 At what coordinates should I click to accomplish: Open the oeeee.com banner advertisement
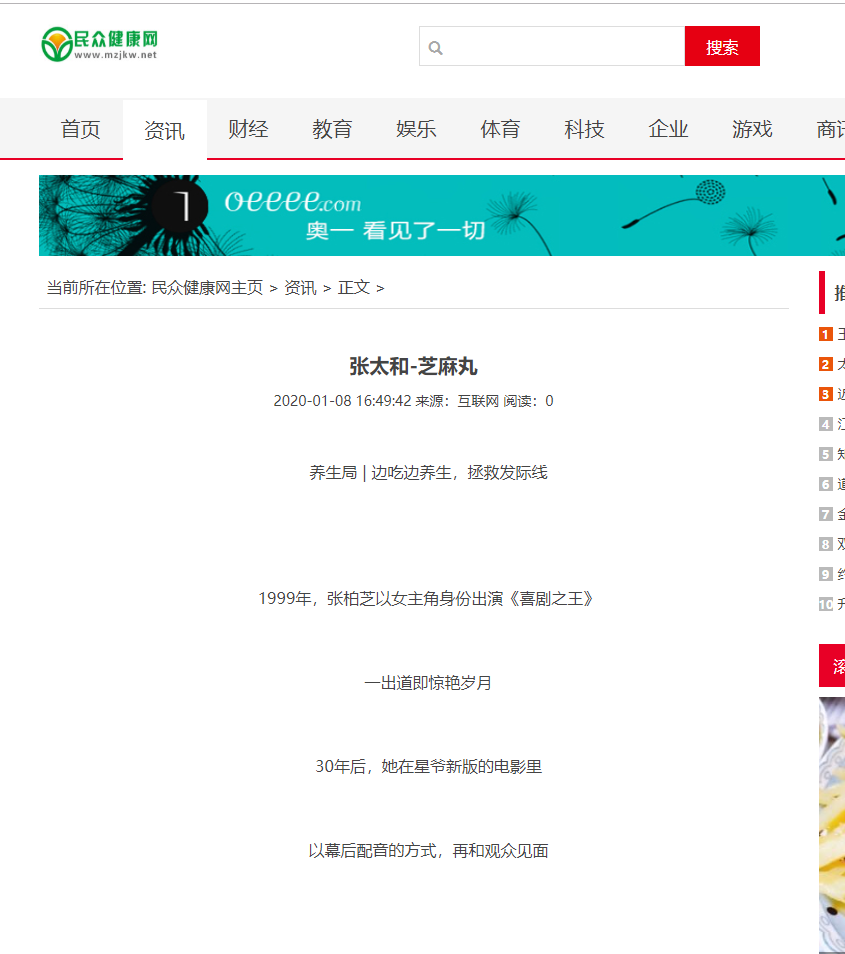[440, 215]
